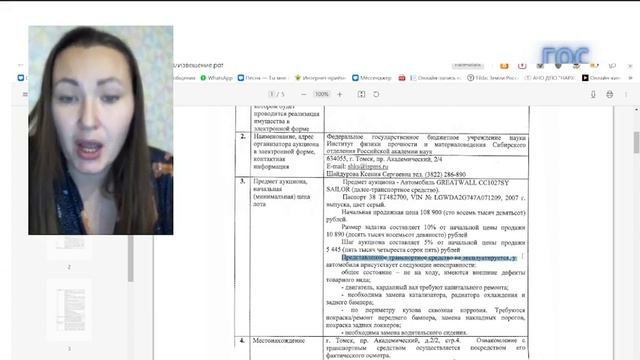Screen dimensions: 640x360
Task: Download the PDF file
Action: (x=593, y=94)
